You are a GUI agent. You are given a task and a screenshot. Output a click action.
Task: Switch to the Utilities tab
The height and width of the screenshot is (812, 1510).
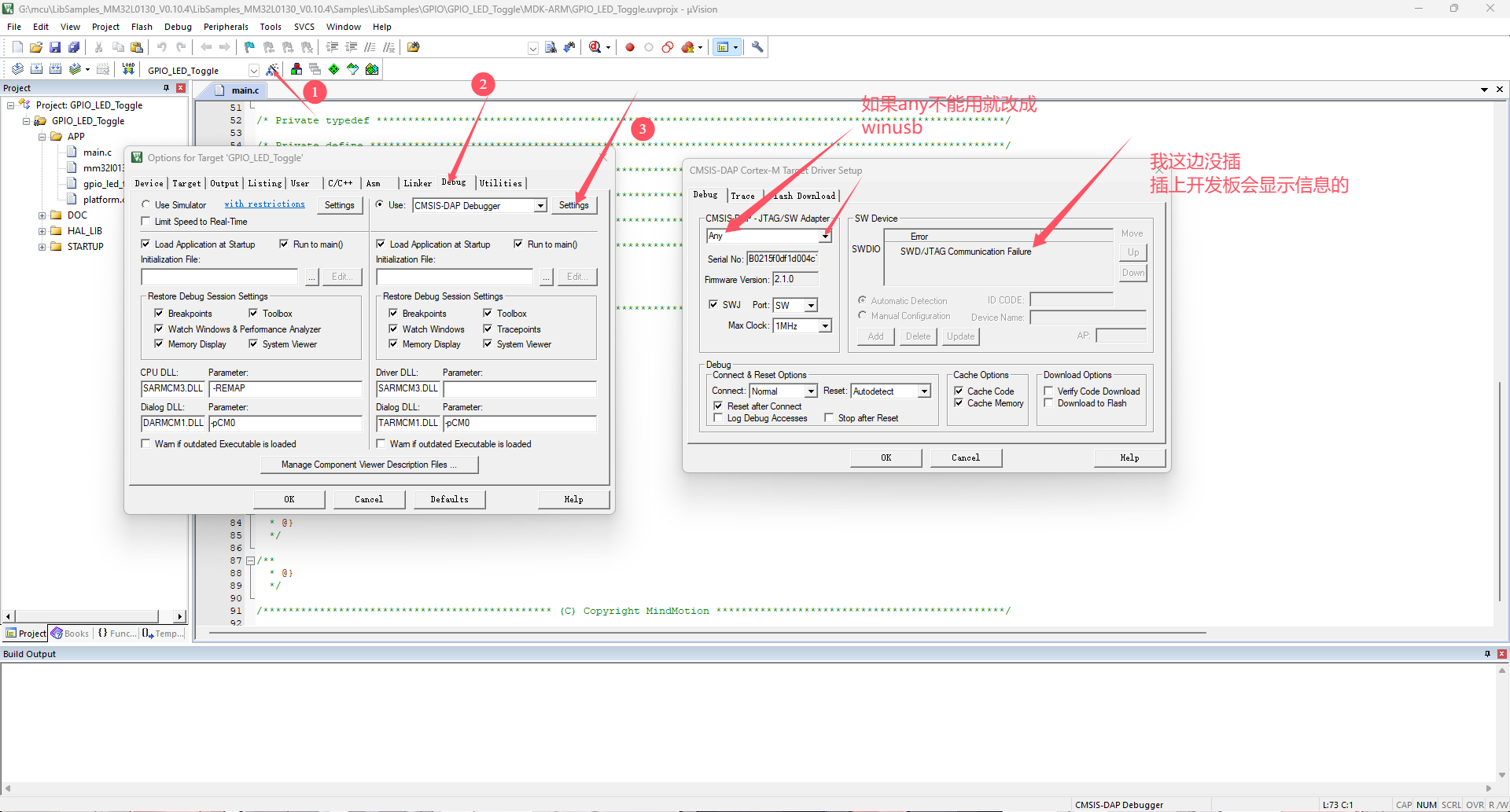[x=501, y=183]
